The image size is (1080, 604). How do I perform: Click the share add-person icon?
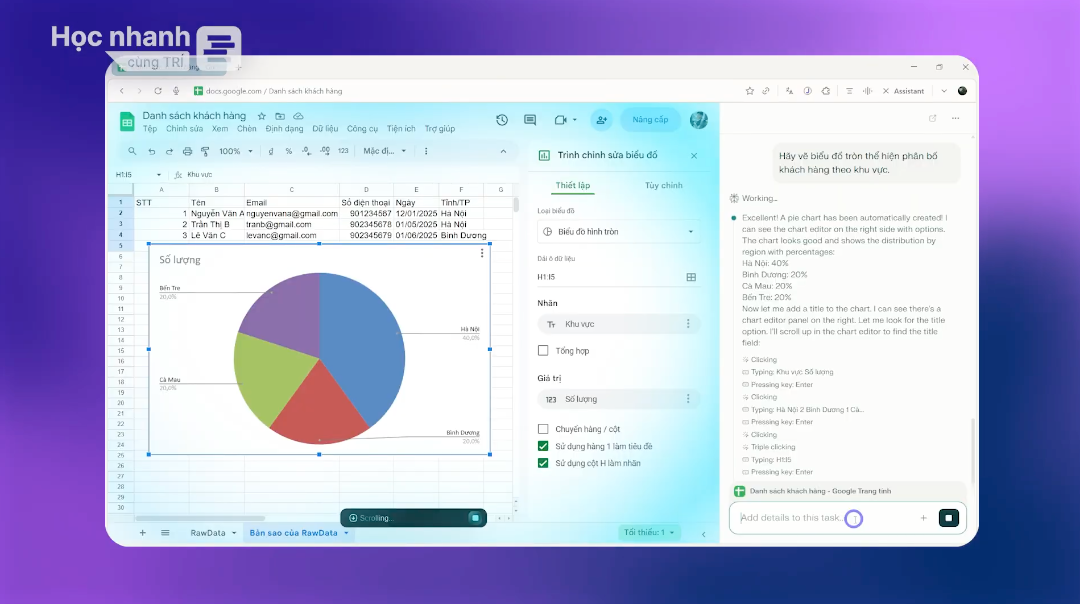601,120
